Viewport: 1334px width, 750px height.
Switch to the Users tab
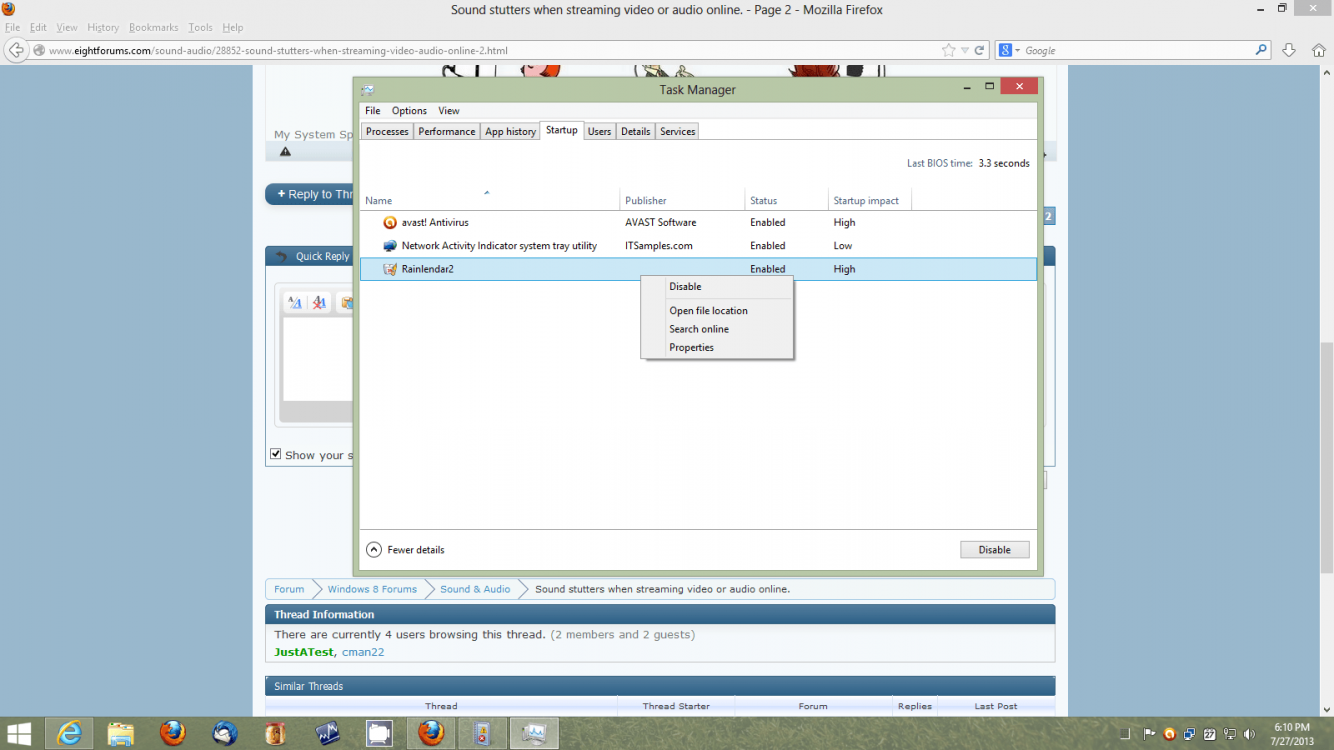coord(599,132)
